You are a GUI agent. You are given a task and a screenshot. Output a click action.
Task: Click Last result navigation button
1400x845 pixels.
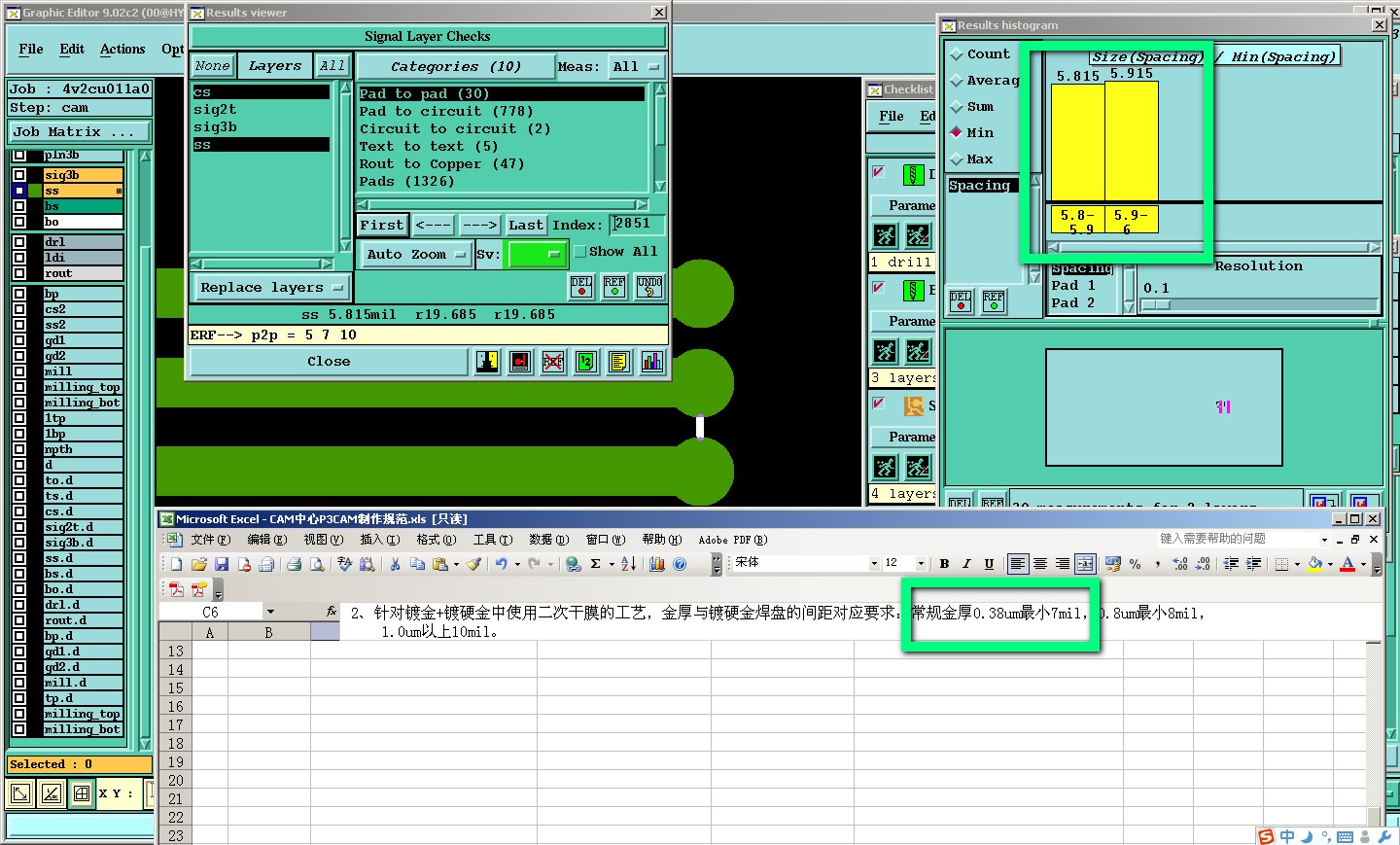pyautogui.click(x=526, y=226)
